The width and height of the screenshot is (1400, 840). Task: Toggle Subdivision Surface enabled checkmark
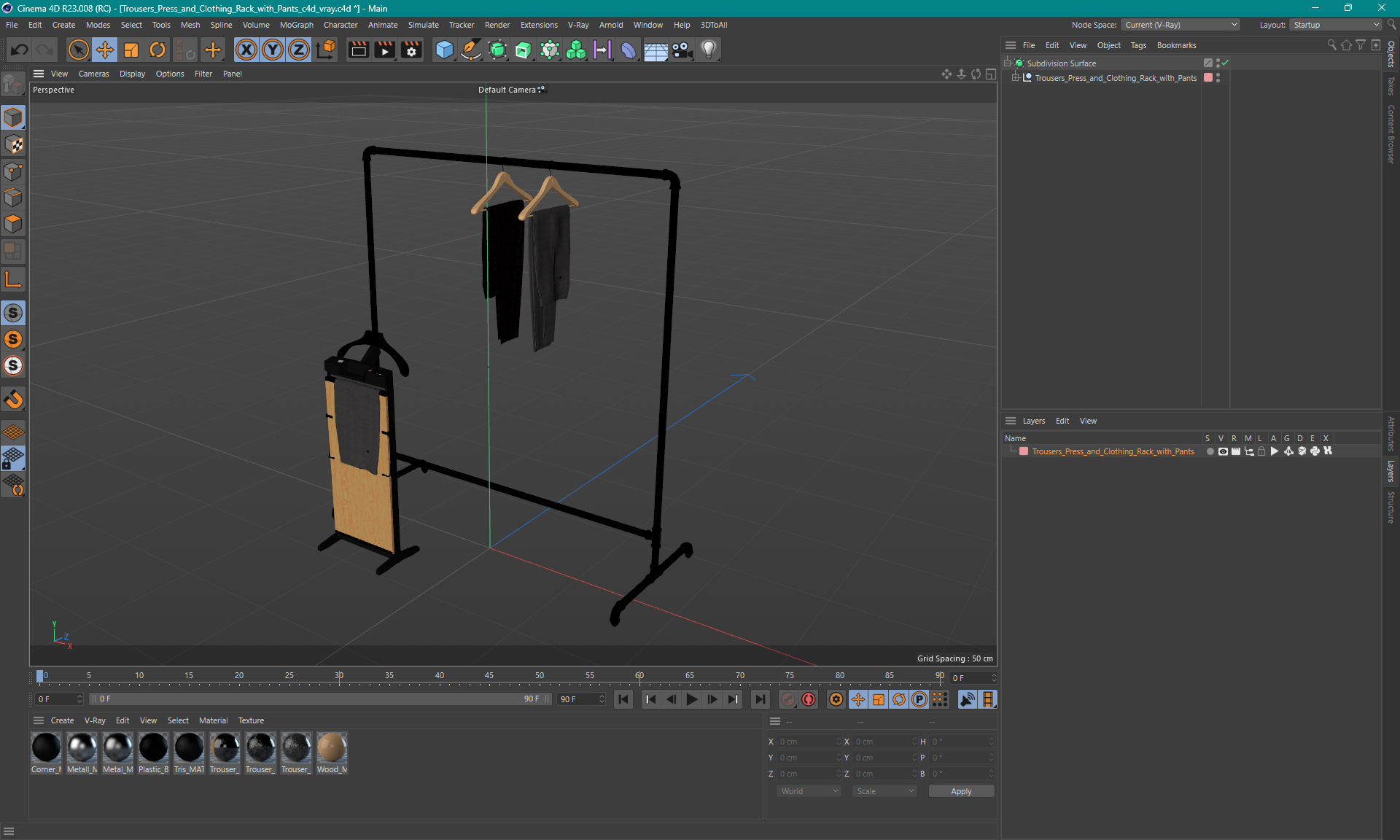(1226, 63)
